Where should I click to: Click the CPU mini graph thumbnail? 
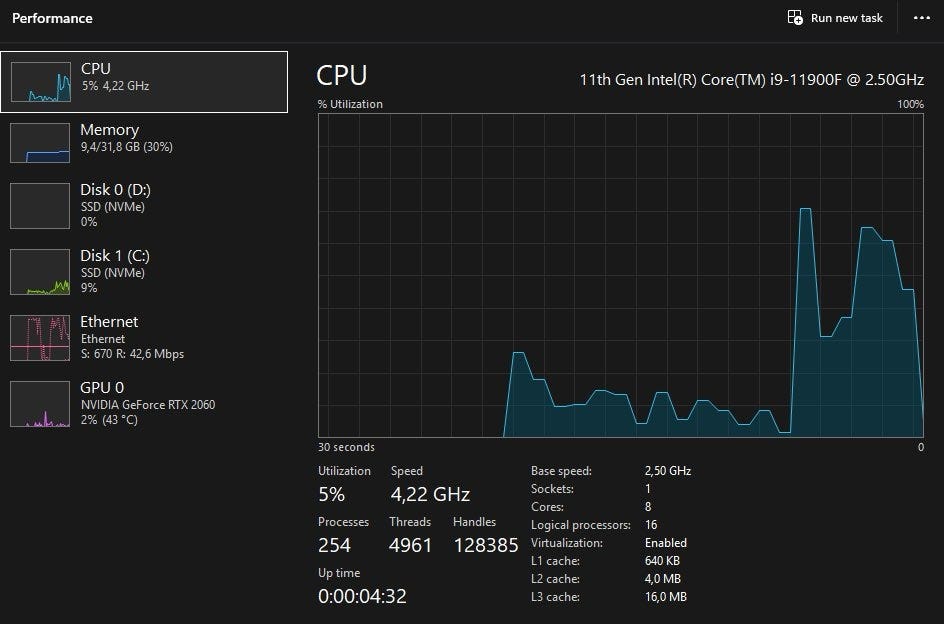40,82
